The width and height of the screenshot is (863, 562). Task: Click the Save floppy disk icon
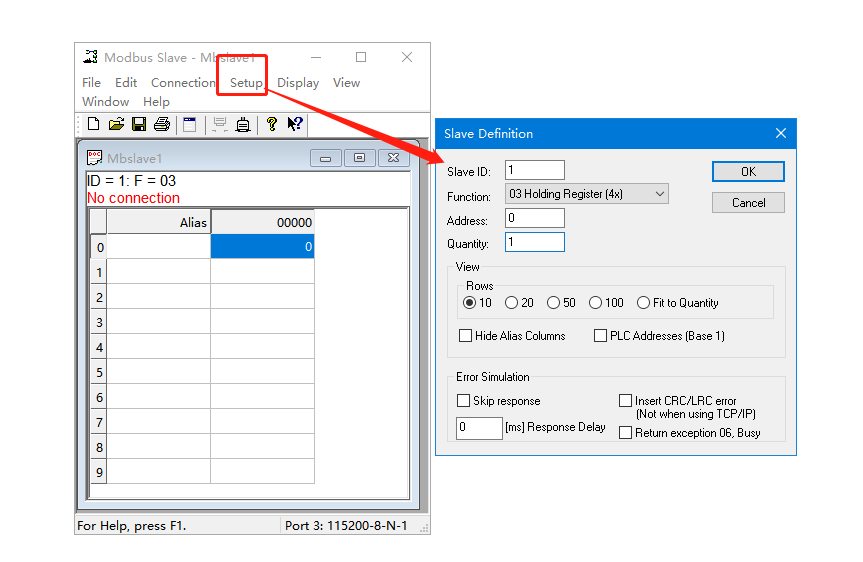pyautogui.click(x=139, y=124)
